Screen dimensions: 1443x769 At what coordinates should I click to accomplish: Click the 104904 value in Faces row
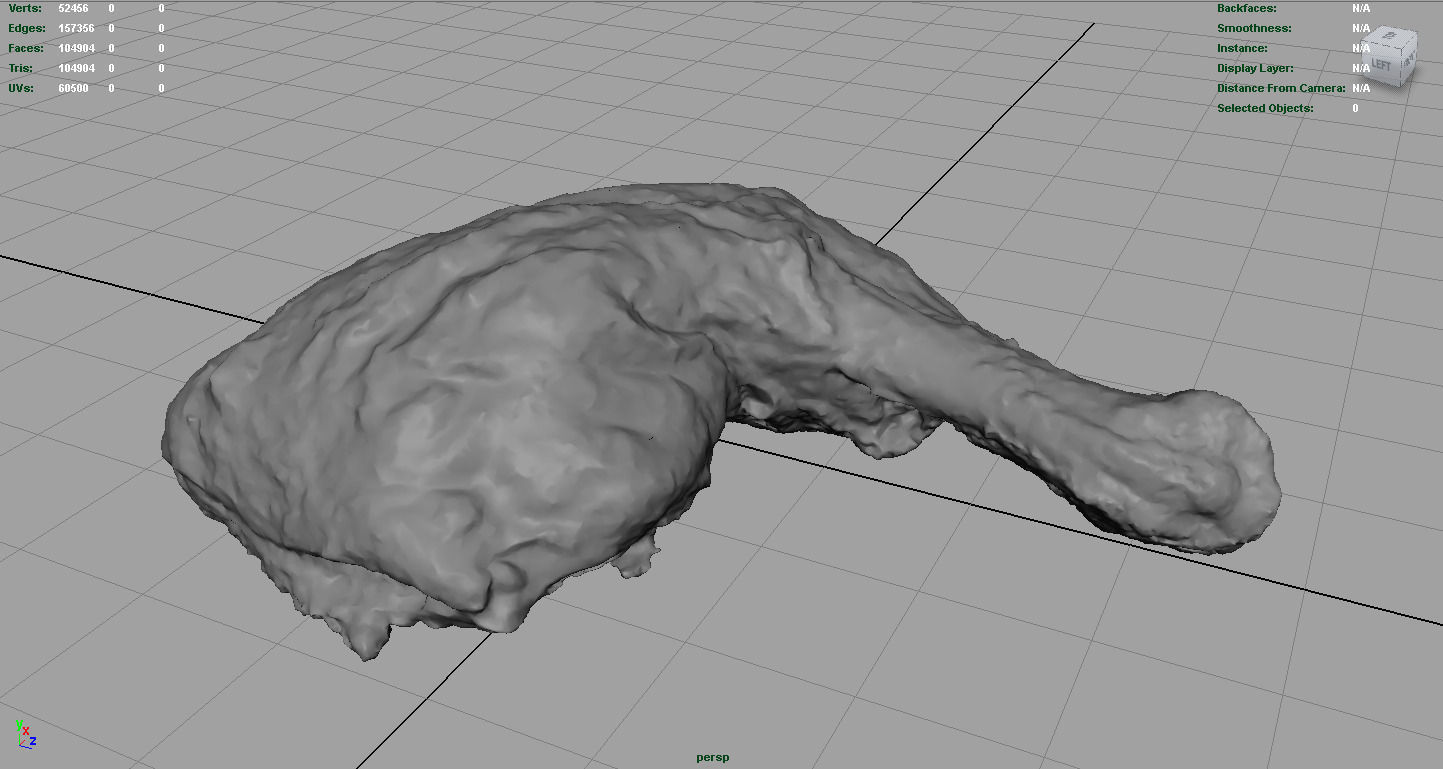click(x=76, y=48)
